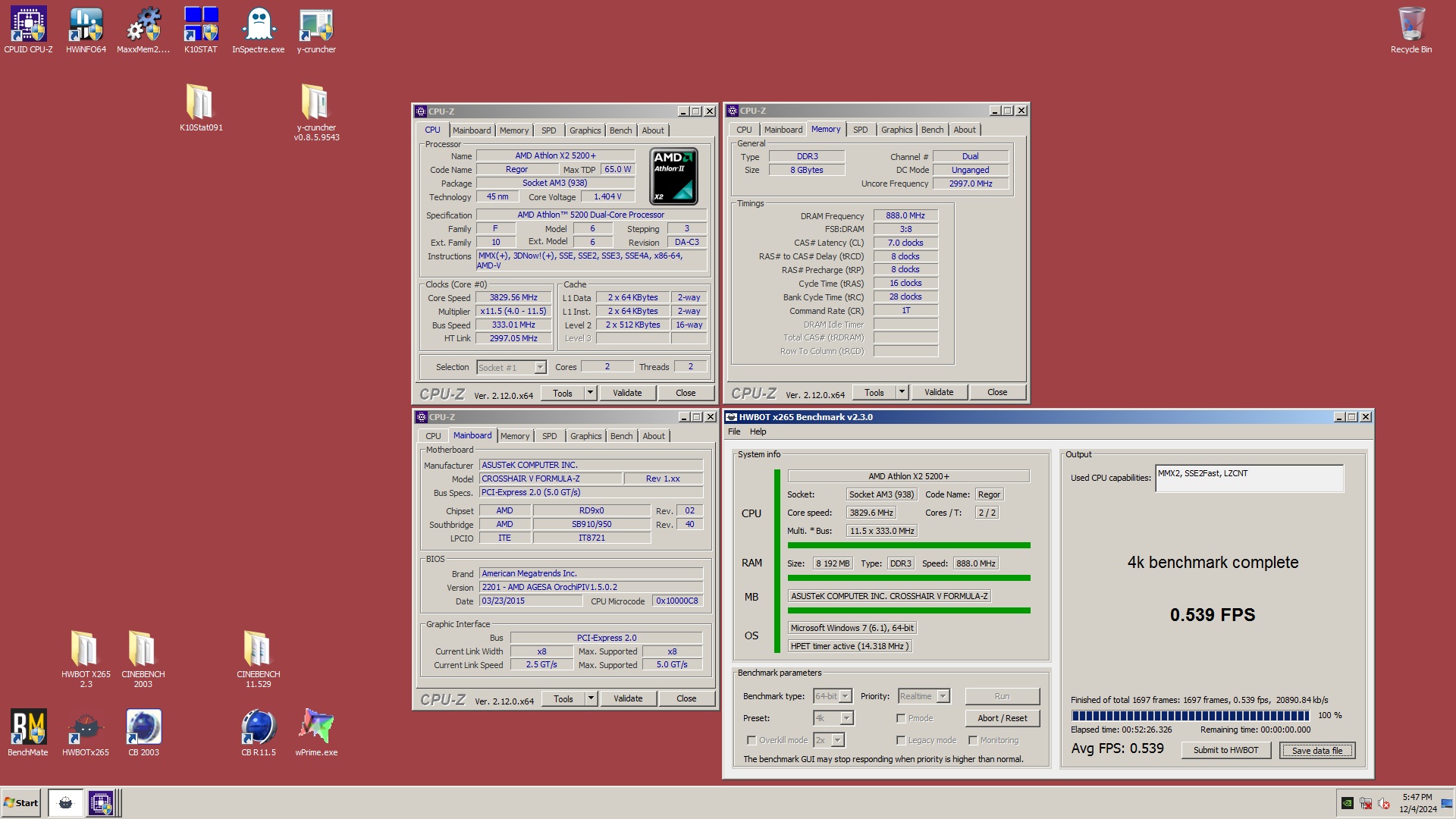Click the 0.539 FPS result text
Viewport: 1456px width, 819px height.
(x=1213, y=614)
